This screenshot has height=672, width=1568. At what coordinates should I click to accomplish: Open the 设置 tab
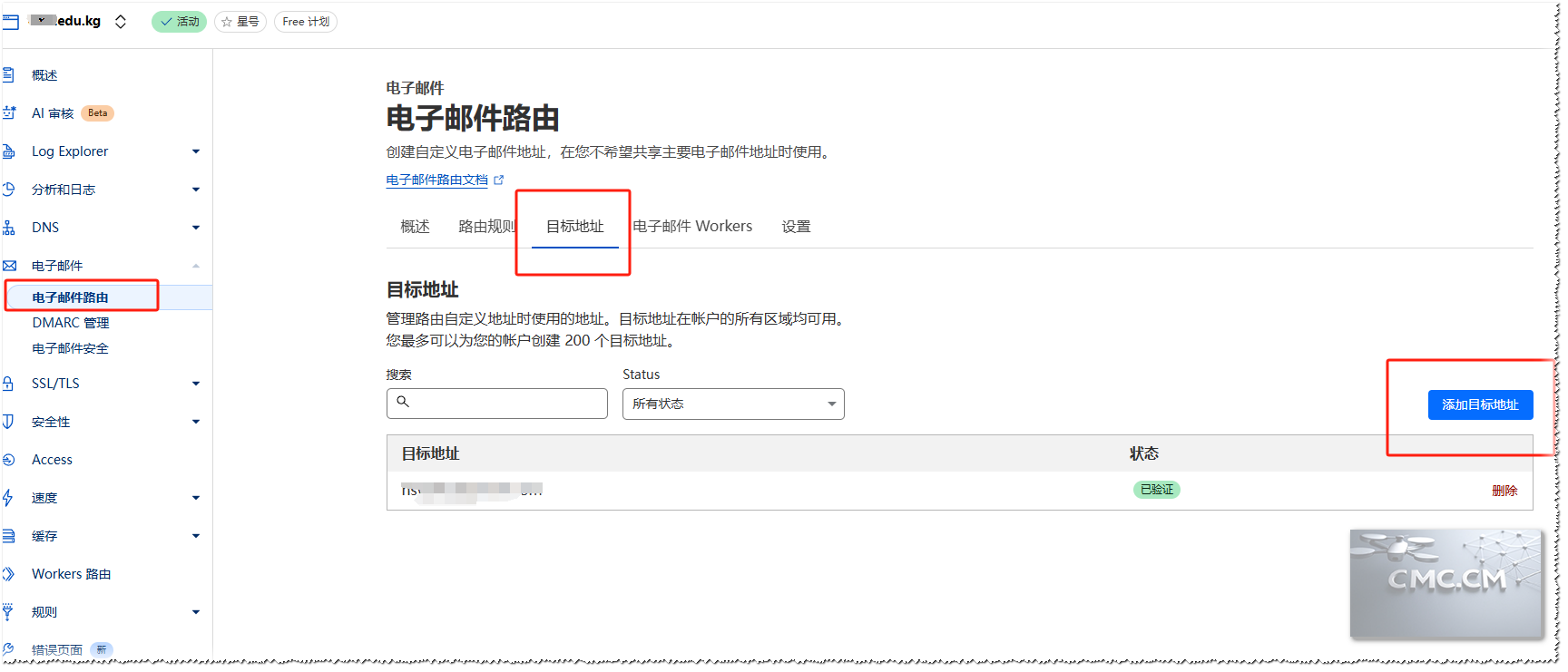pos(796,226)
